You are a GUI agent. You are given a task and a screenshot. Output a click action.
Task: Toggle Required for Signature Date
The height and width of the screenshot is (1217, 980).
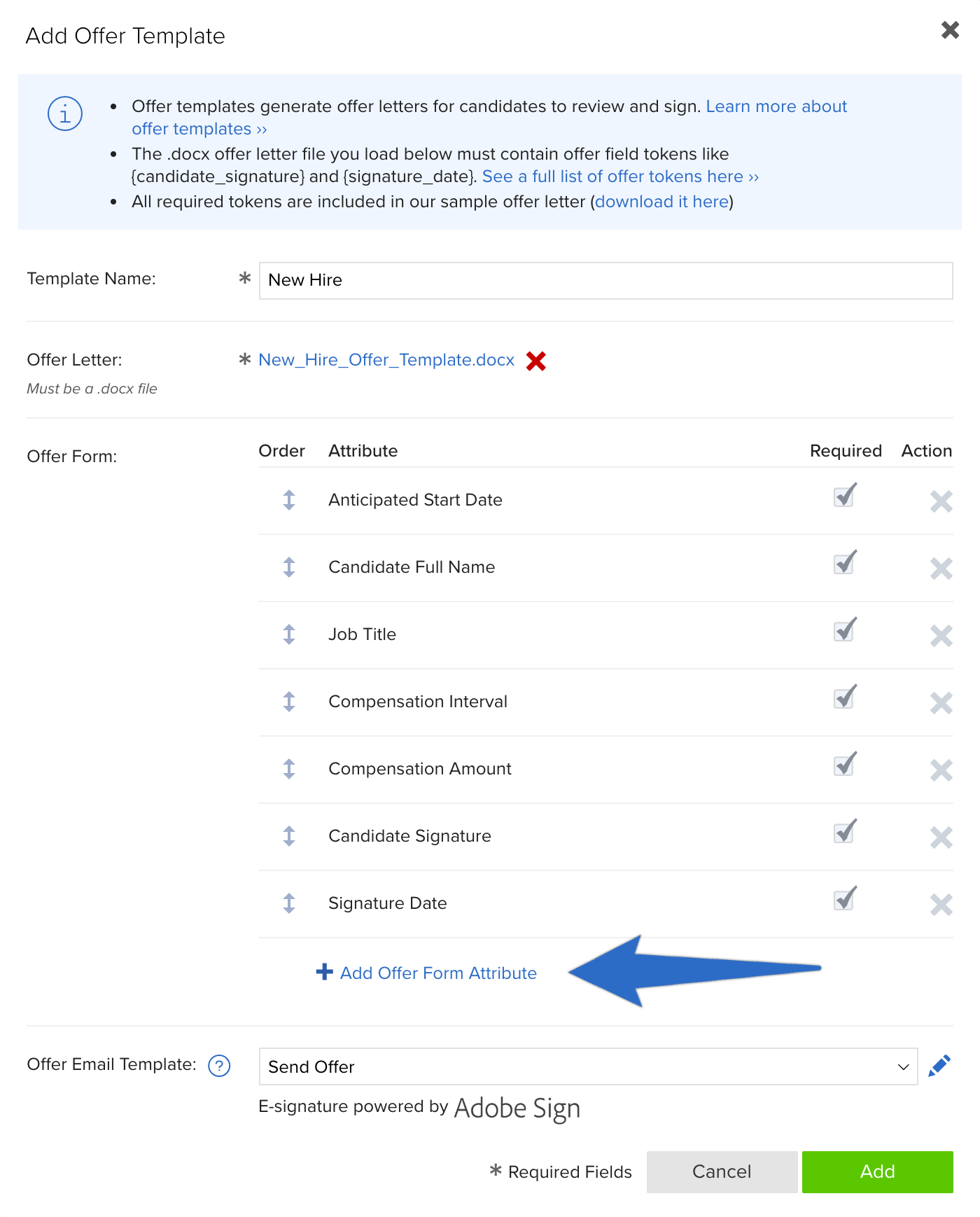pyautogui.click(x=845, y=898)
